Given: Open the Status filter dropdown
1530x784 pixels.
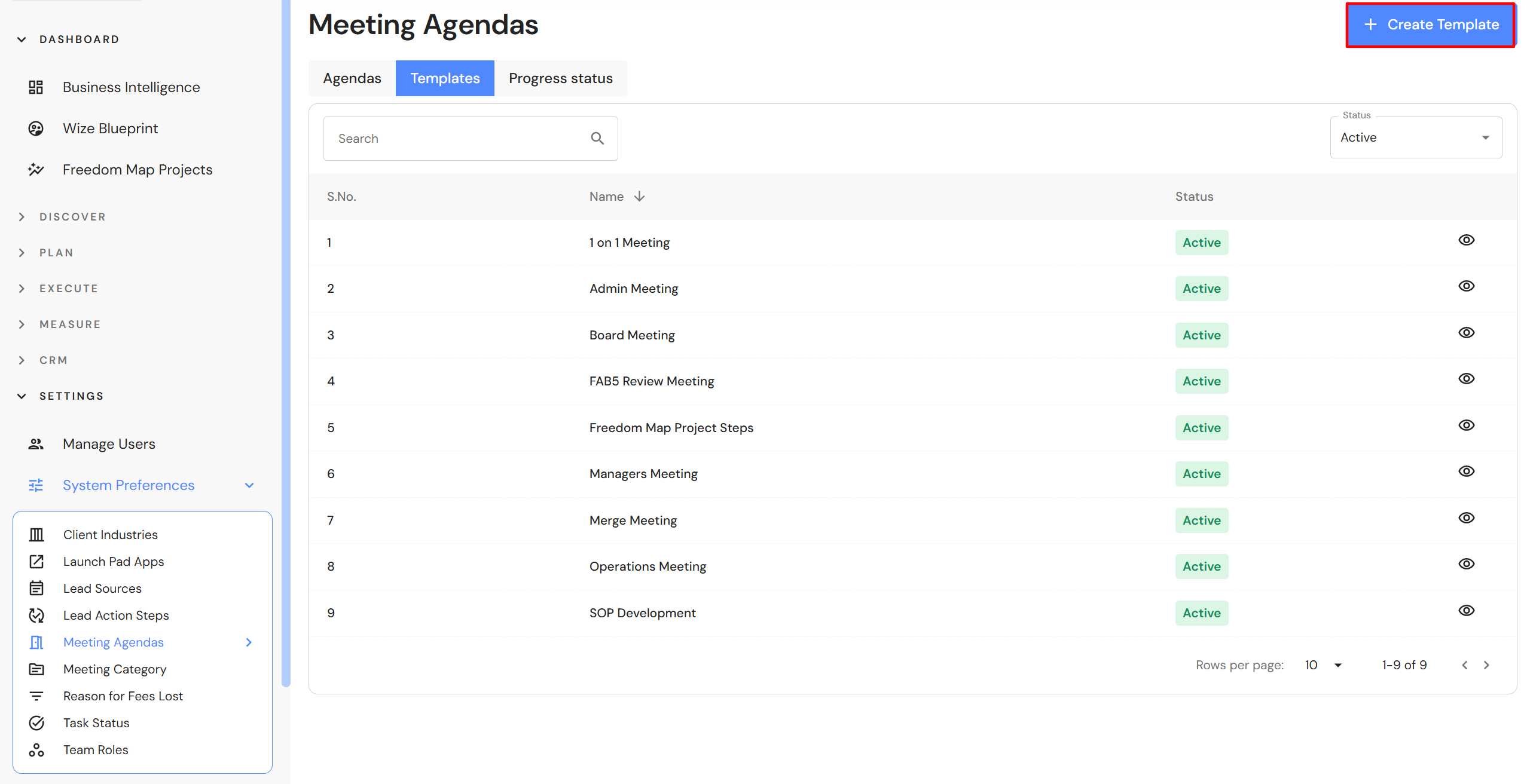Looking at the screenshot, I should [1415, 138].
